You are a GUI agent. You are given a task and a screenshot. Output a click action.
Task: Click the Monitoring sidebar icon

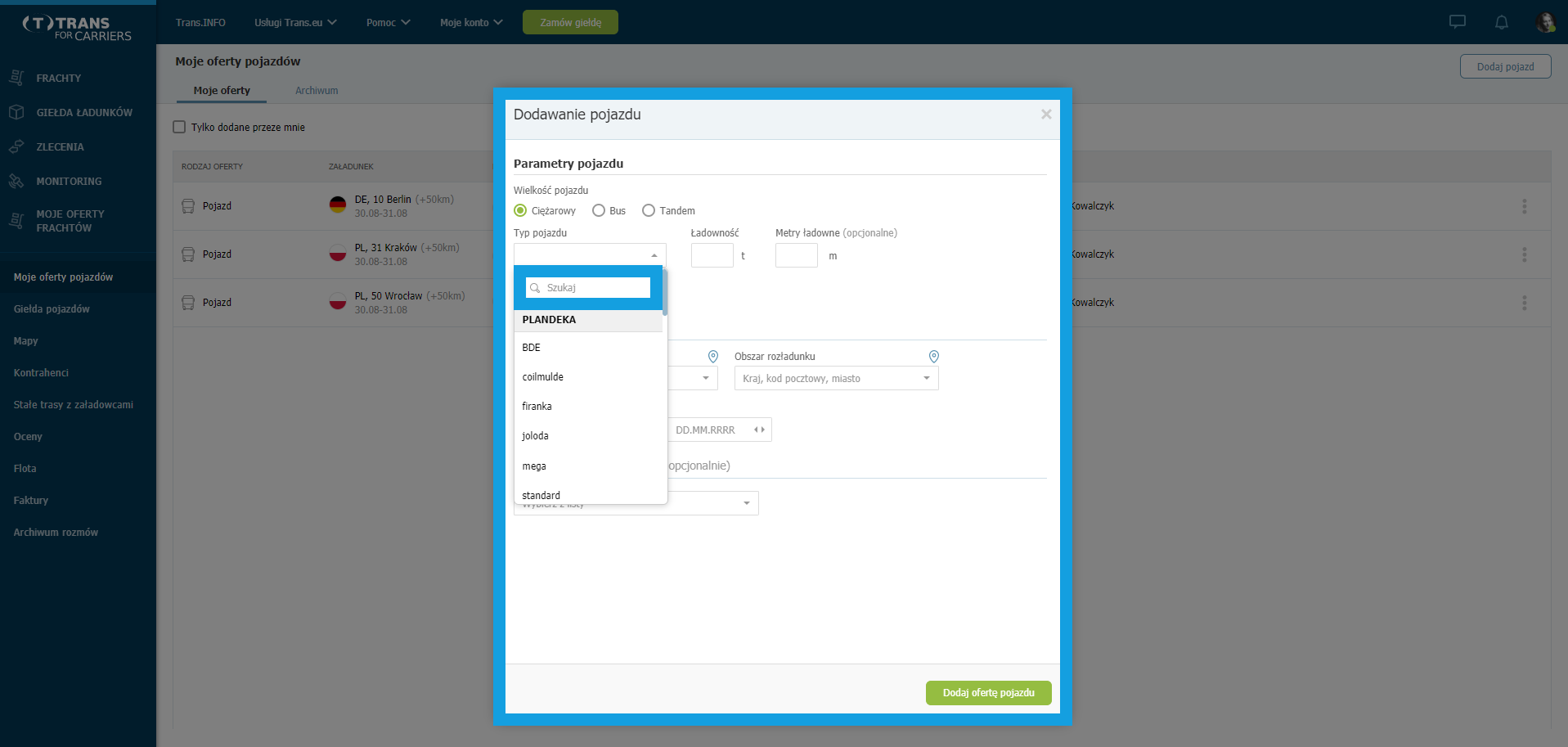(16, 181)
